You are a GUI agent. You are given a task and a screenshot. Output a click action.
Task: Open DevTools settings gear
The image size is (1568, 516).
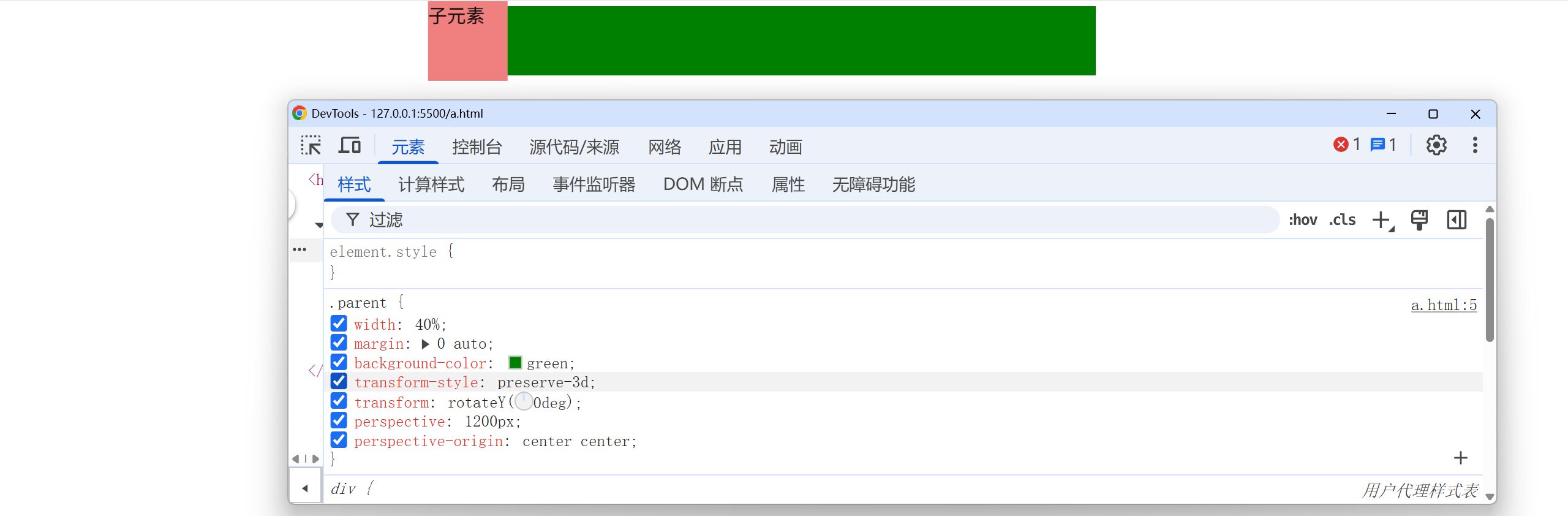(1436, 145)
